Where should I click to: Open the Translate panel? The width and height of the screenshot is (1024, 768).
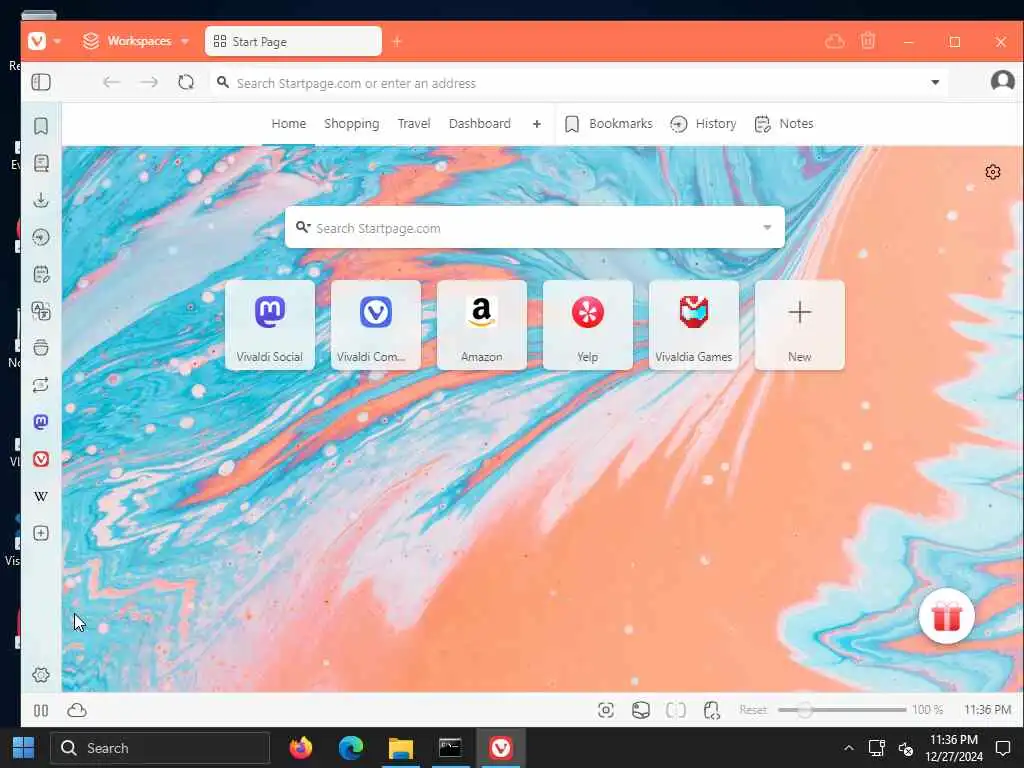tap(41, 311)
